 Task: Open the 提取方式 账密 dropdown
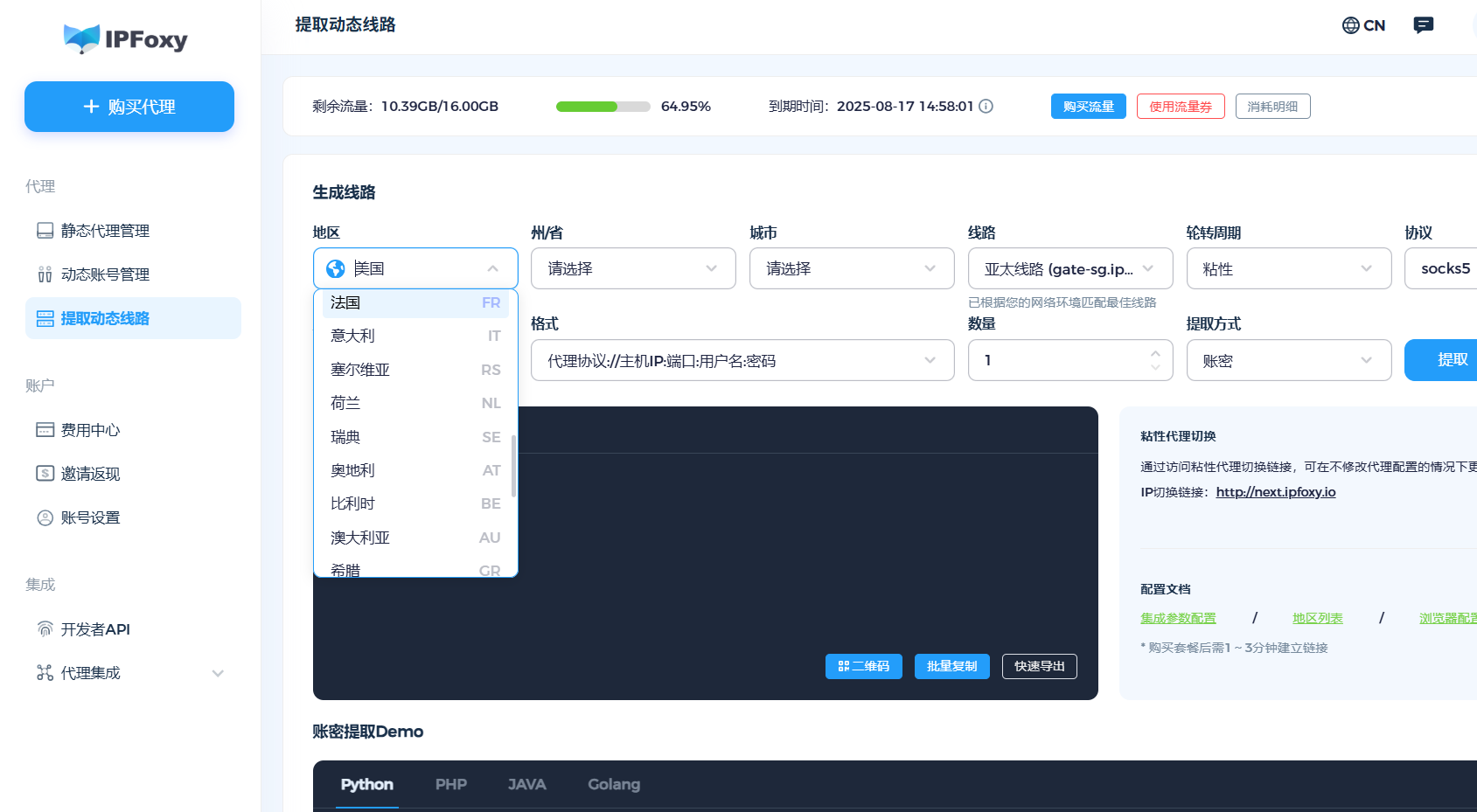1289,360
